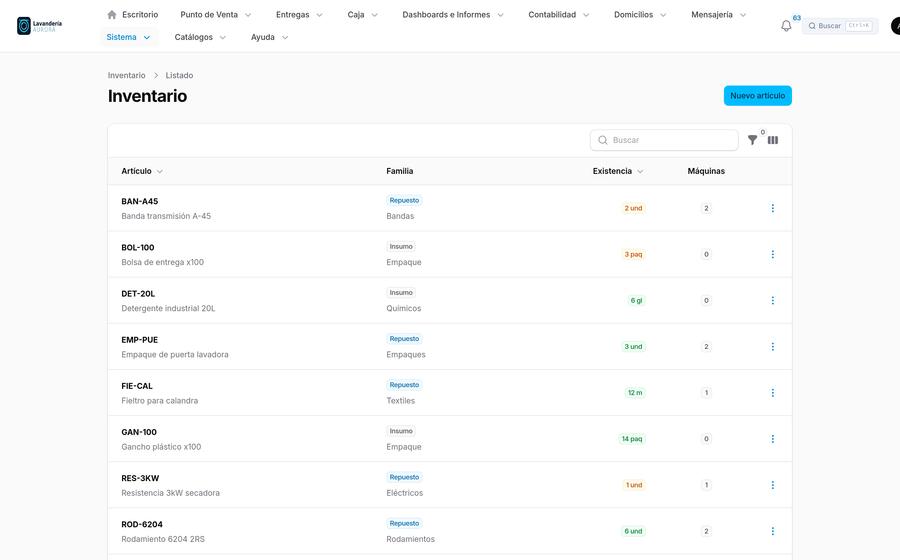Image resolution: width=900 pixels, height=560 pixels.
Task: Select article FIE-CAL
Action: pos(137,386)
